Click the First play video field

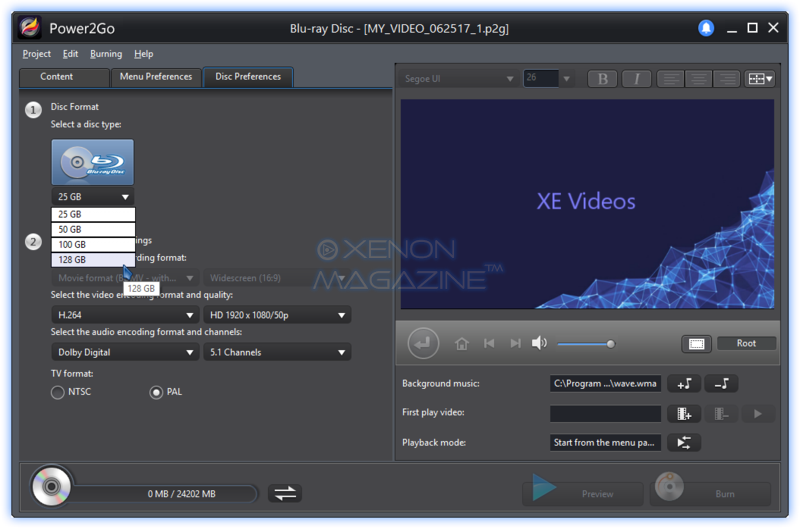tap(605, 414)
